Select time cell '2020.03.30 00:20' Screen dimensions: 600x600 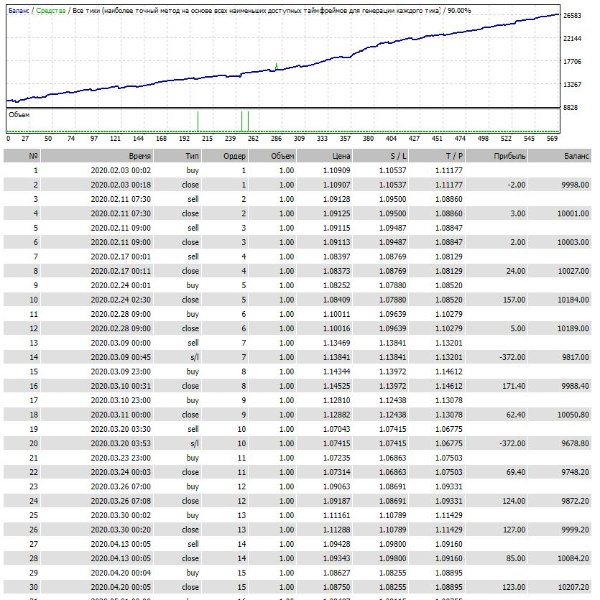[x=121, y=530]
